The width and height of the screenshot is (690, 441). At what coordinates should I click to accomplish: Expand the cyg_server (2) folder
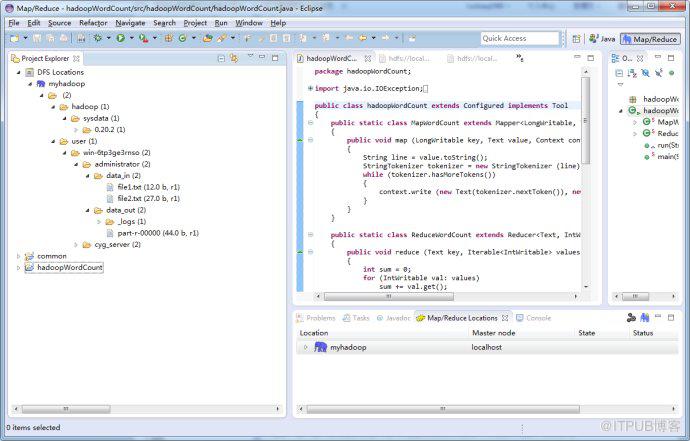click(76, 245)
